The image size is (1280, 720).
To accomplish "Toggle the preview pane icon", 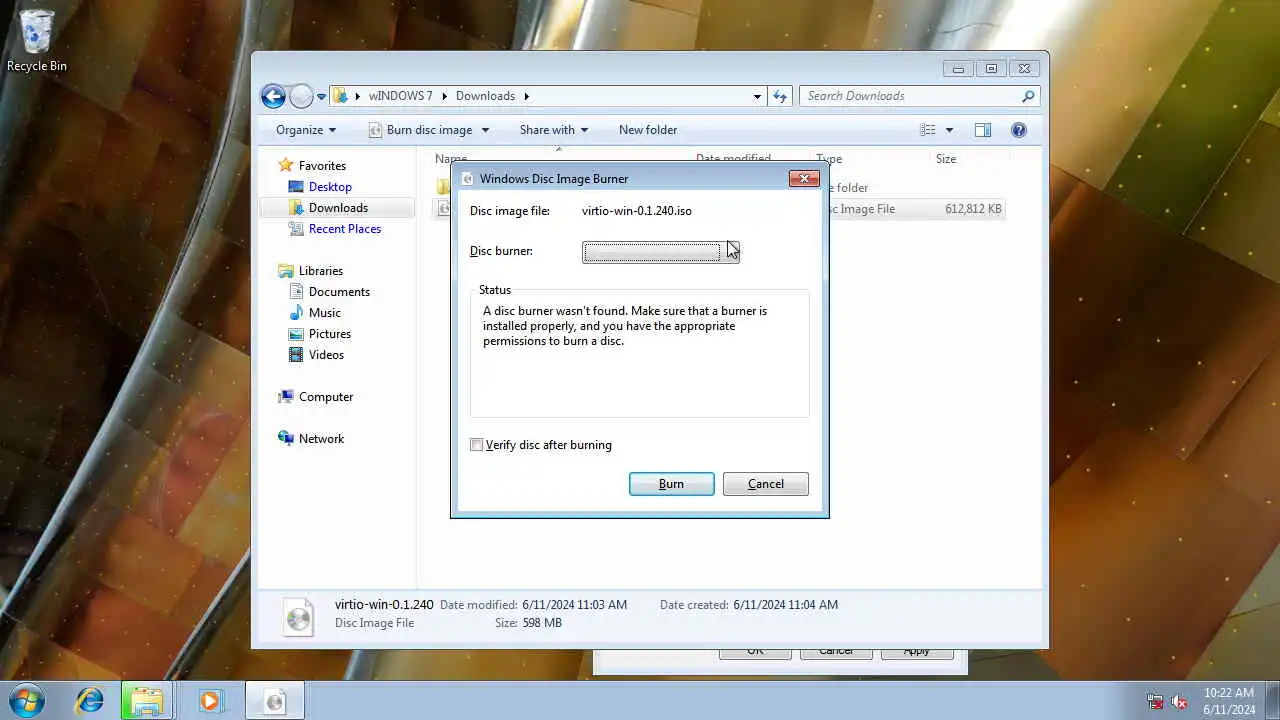I will (x=983, y=130).
